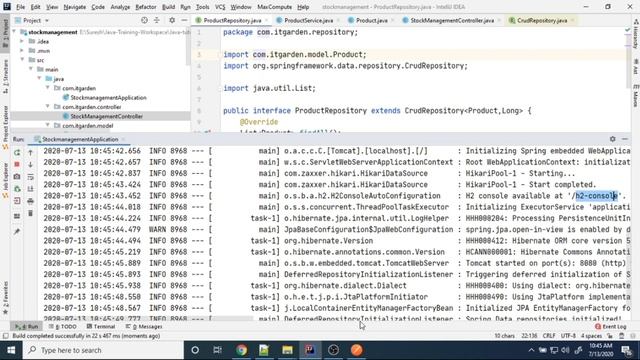The image size is (640, 360).
Task: Open the TODO tool window
Action: (62, 327)
